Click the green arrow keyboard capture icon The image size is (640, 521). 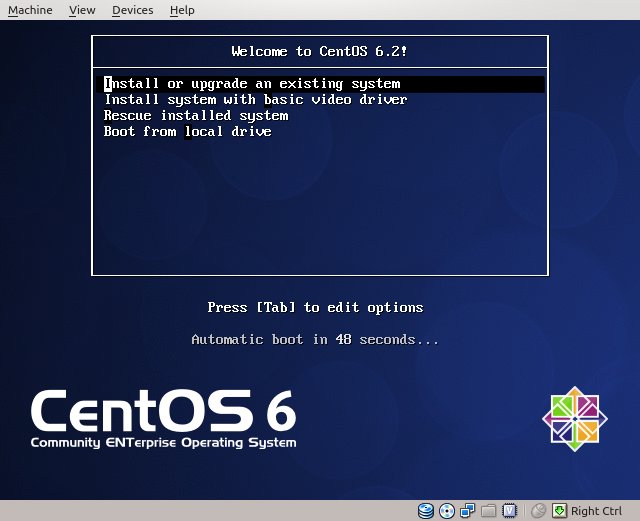560,511
